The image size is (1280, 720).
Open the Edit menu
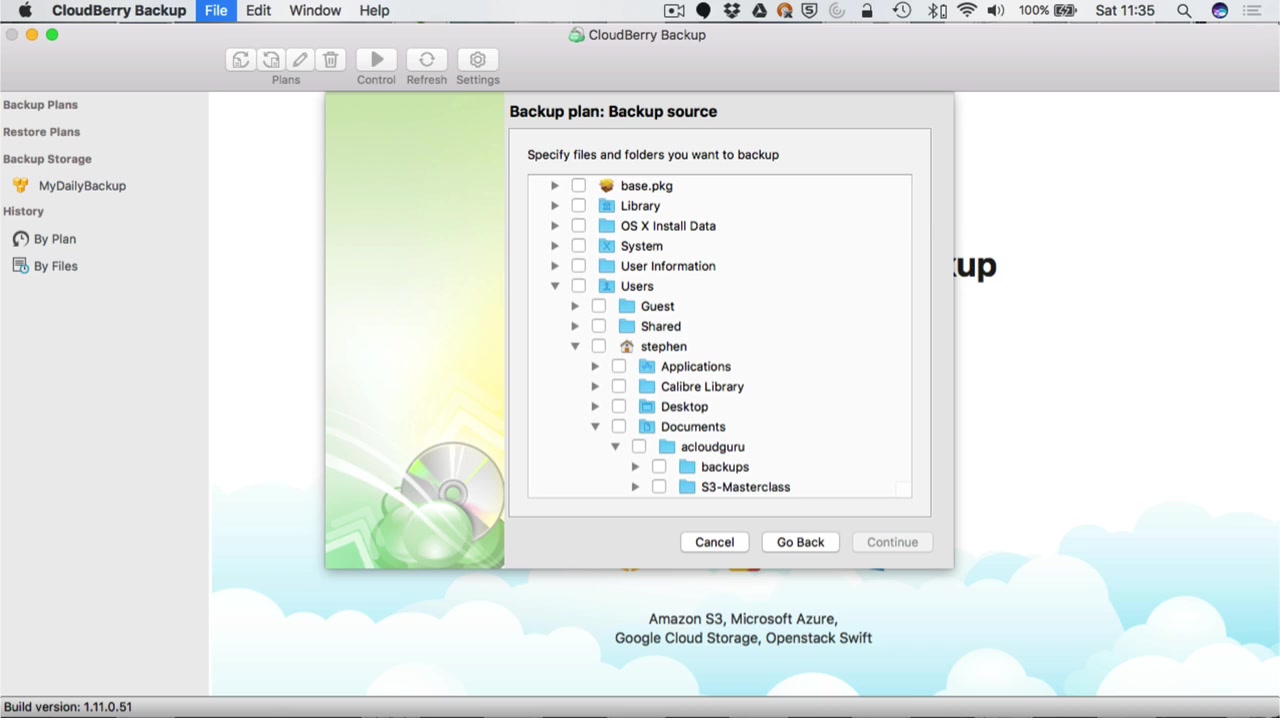[x=259, y=11]
